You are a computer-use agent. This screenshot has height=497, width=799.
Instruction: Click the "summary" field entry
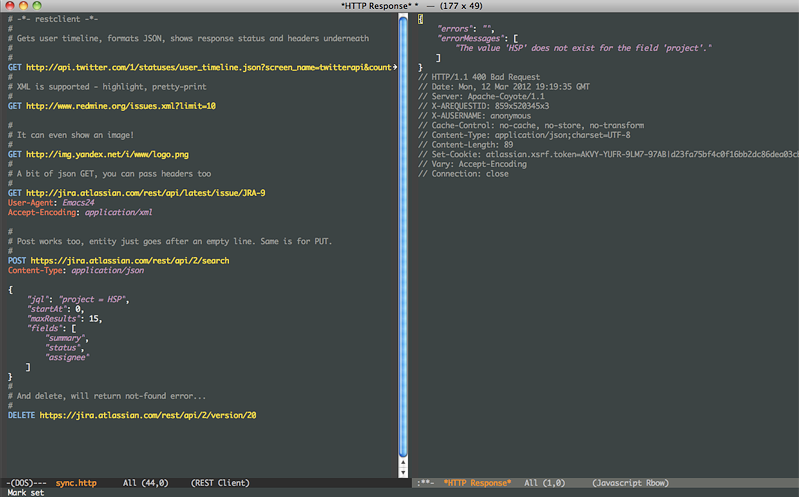67,338
